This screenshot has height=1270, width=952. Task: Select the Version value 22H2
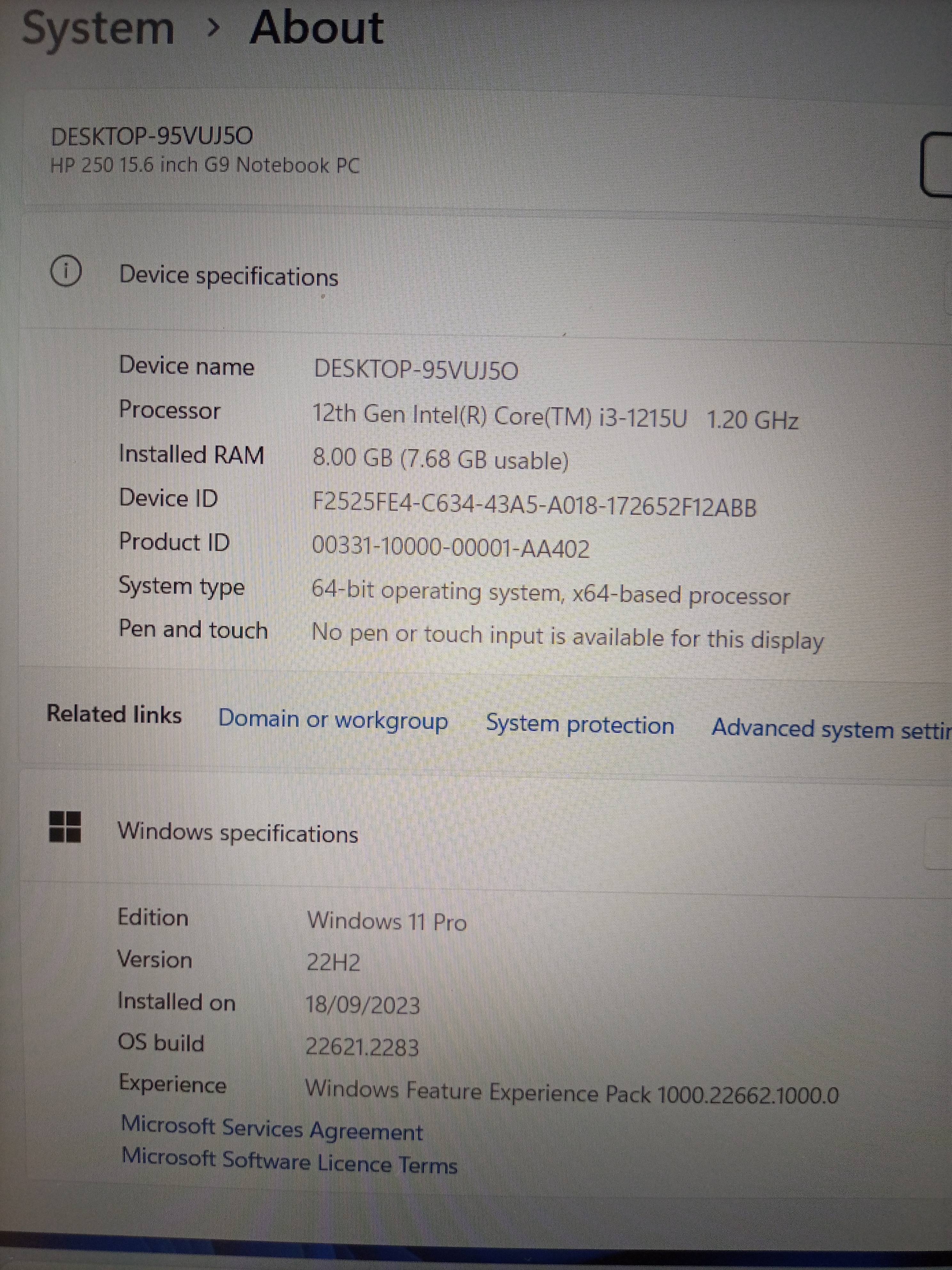click(x=333, y=962)
